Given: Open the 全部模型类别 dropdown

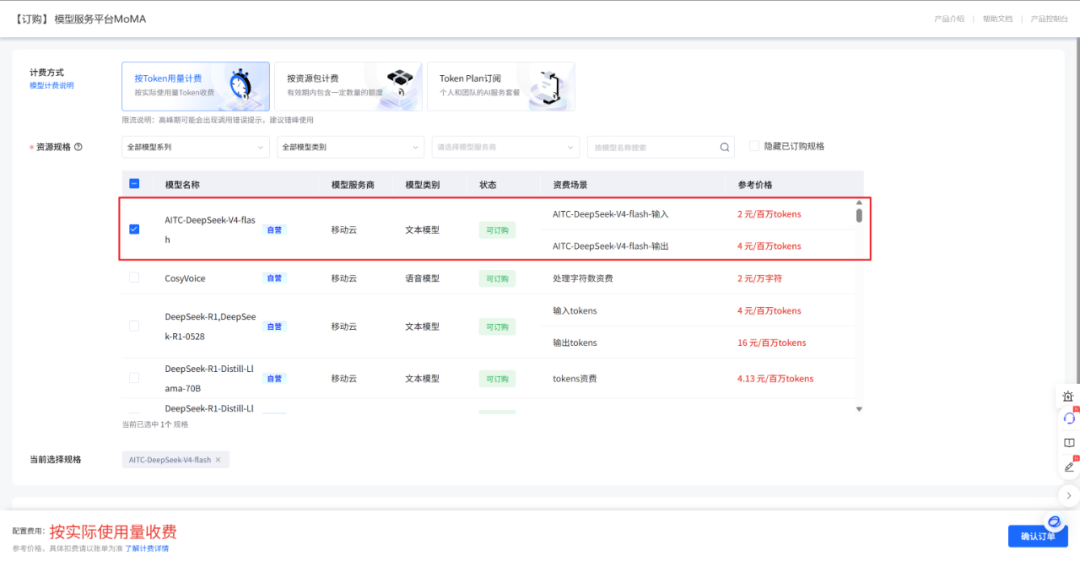Looking at the screenshot, I should pyautogui.click(x=351, y=147).
